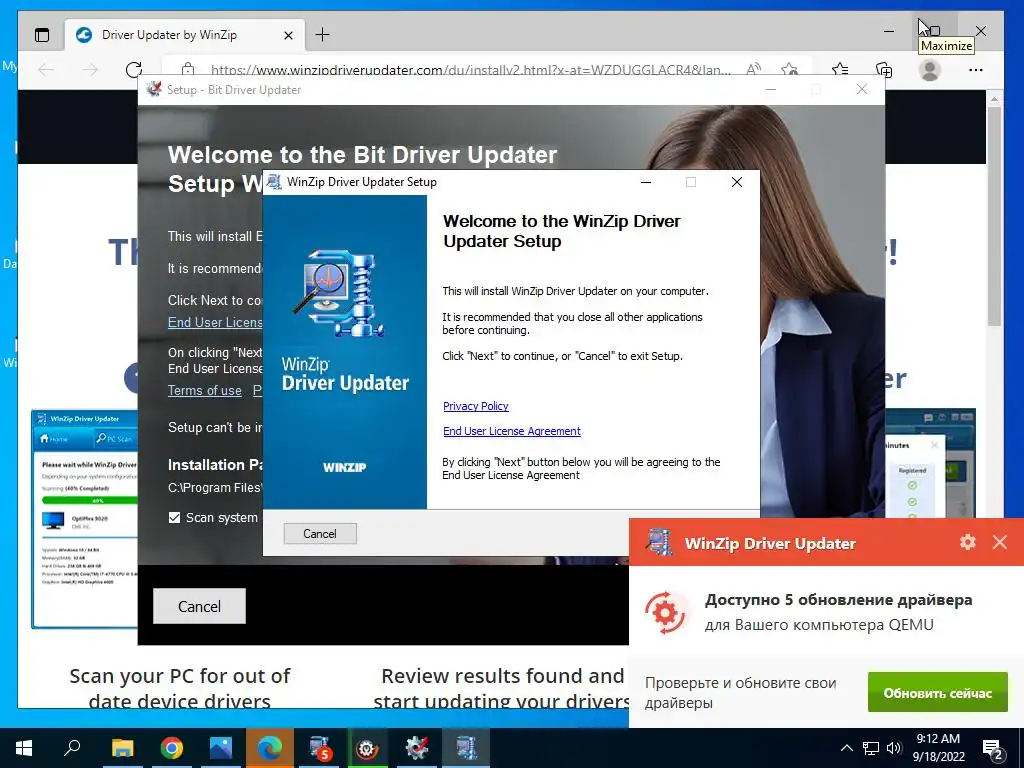Click the driver update gear icon in notification

click(x=665, y=613)
